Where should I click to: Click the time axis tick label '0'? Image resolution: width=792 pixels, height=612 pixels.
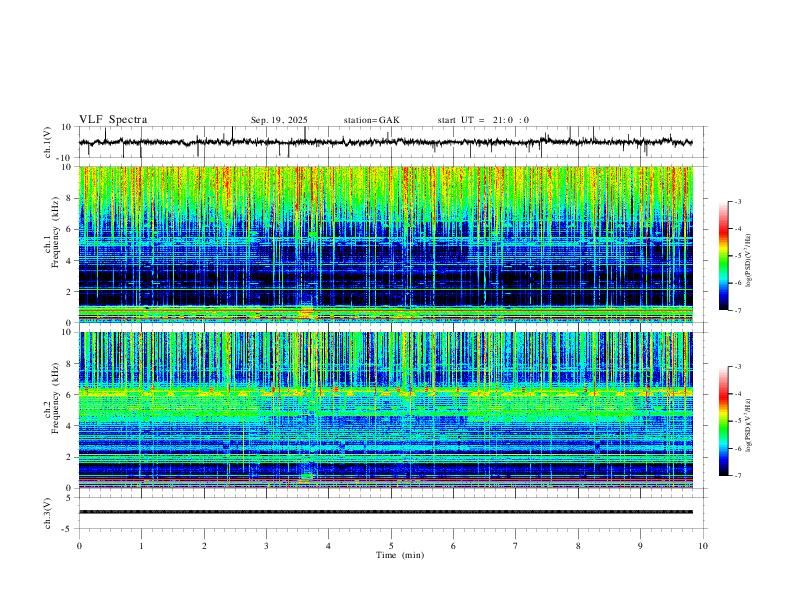(79, 546)
